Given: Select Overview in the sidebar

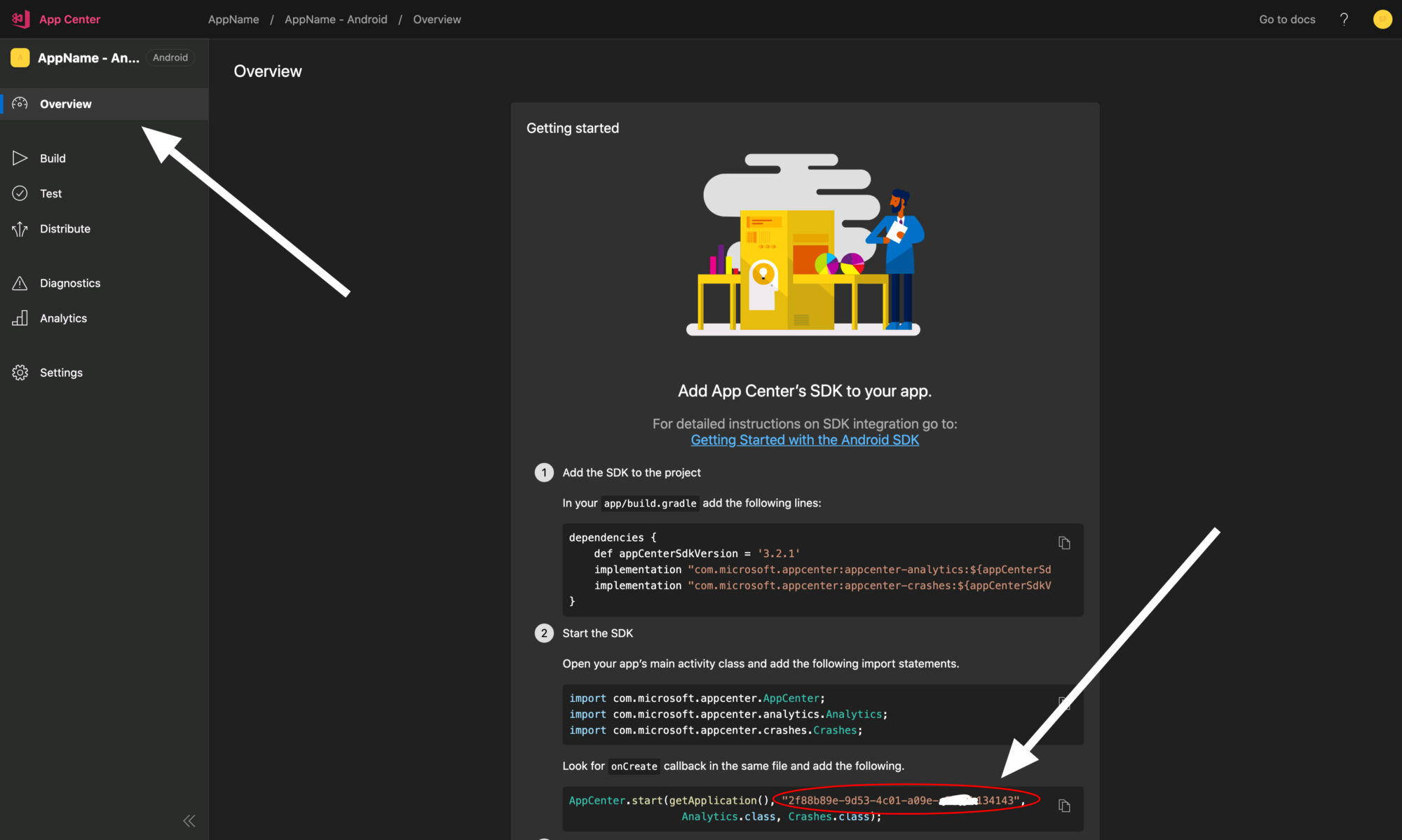Looking at the screenshot, I should click(65, 104).
